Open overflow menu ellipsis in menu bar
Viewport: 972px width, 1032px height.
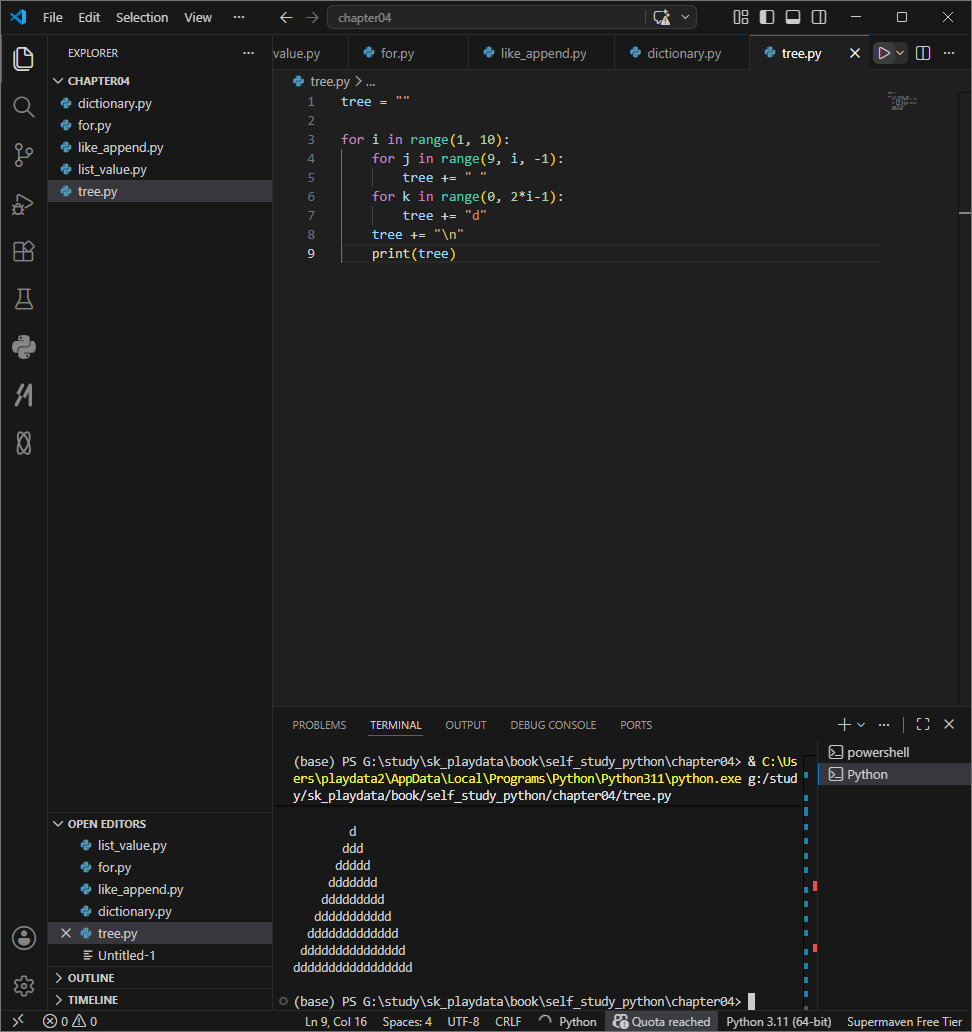tap(239, 18)
